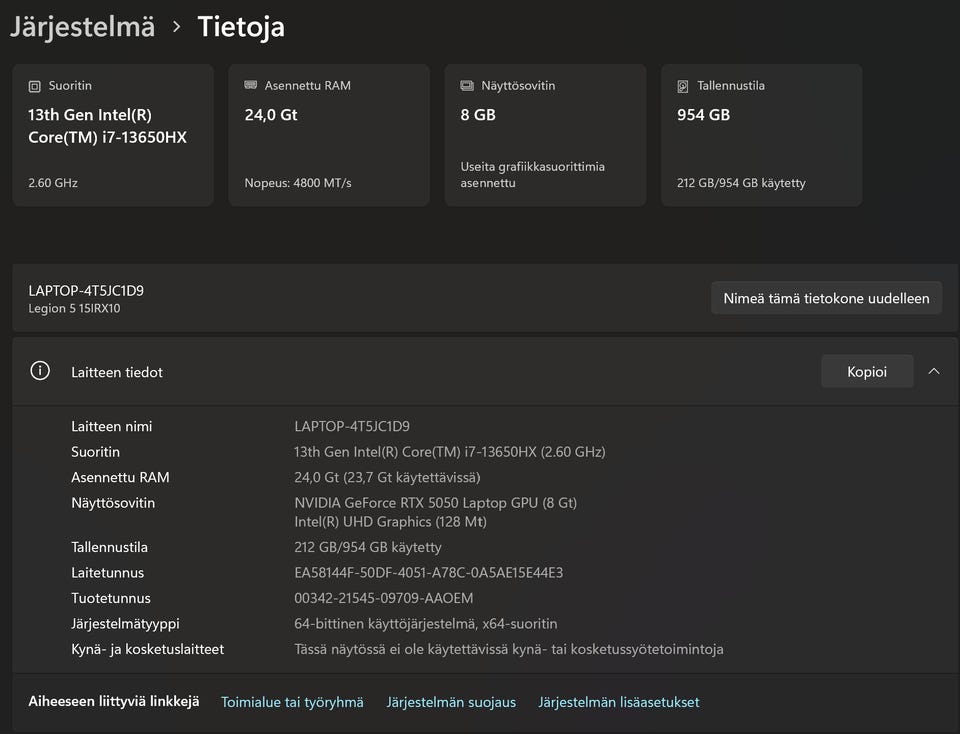Click the Järjestelmätyyppi label
This screenshot has height=734, width=960.
click(x=125, y=624)
